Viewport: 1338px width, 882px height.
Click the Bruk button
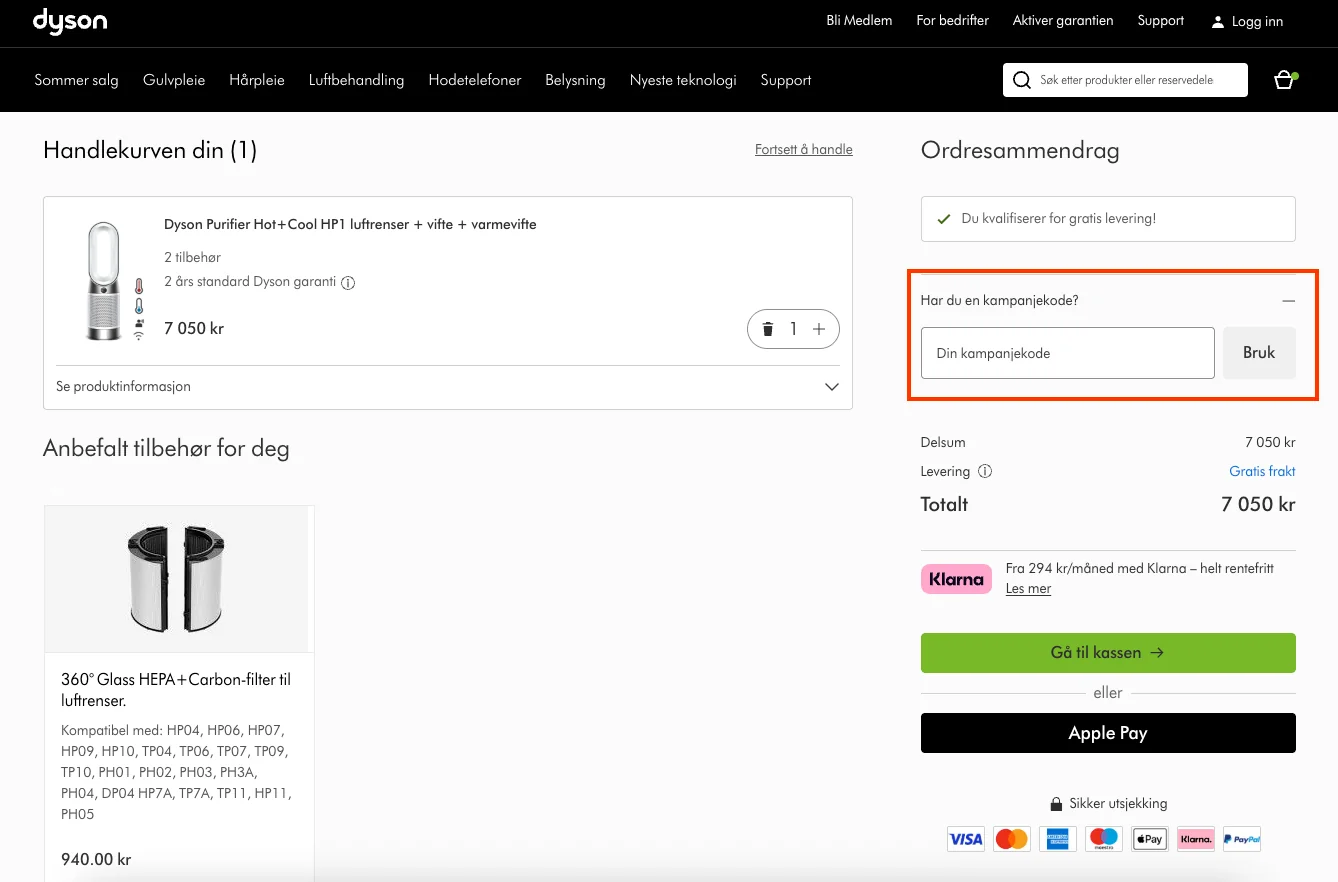(x=1259, y=353)
